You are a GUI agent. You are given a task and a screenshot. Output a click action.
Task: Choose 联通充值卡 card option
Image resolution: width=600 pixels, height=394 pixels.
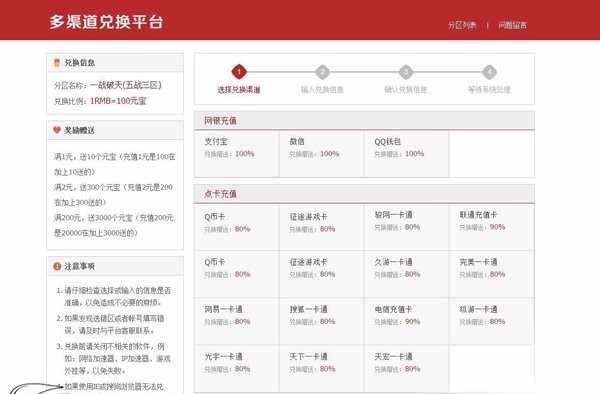[492, 227]
